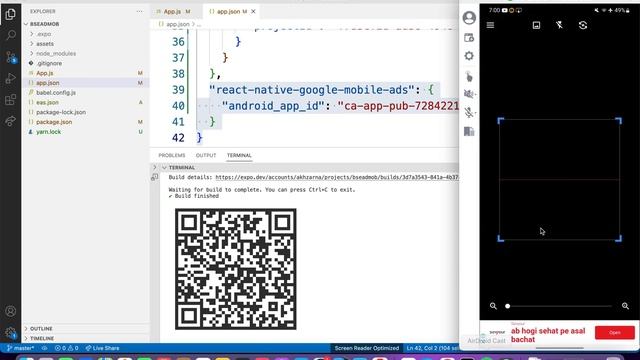Click Ln 42, Col 2 cursor position

(432, 348)
